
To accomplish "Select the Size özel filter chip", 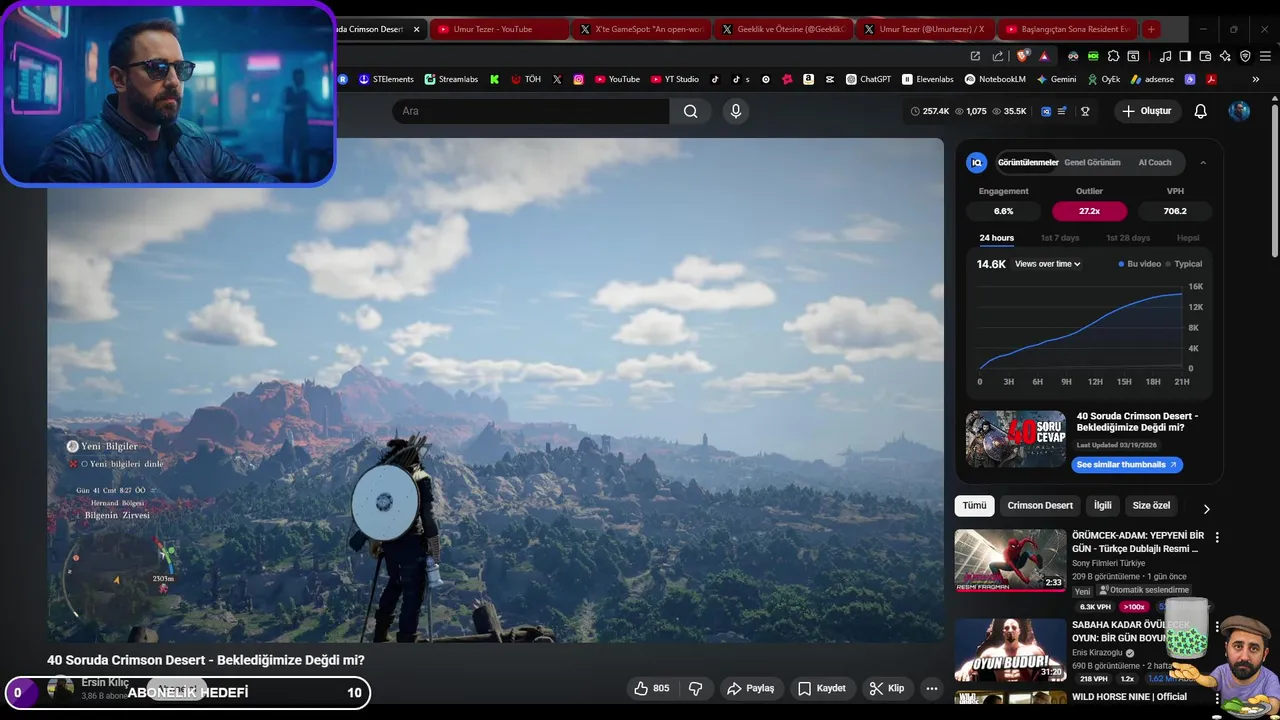I will tap(1151, 505).
